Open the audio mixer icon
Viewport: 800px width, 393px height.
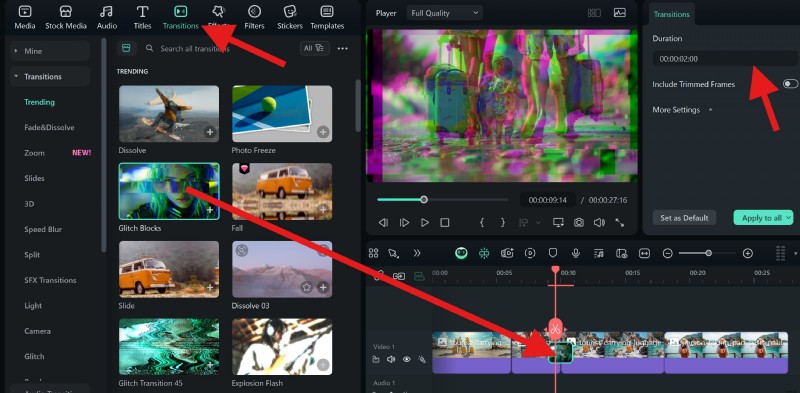(599, 253)
